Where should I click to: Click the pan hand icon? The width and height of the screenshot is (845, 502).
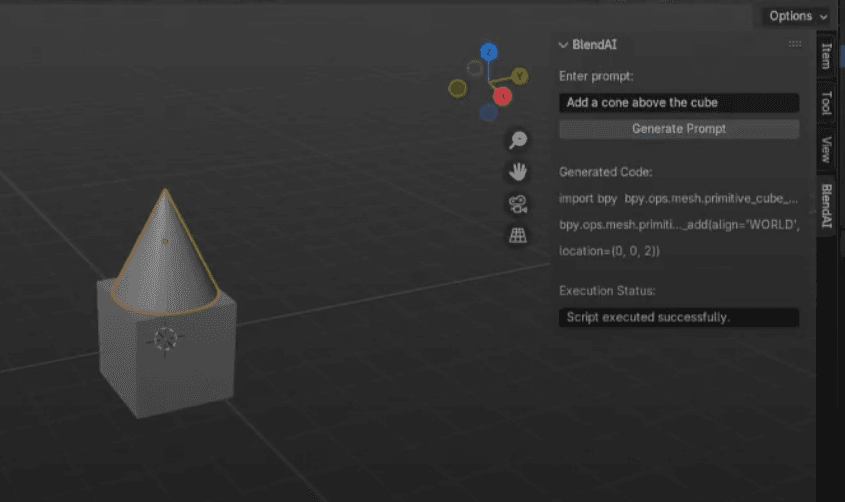pyautogui.click(x=518, y=172)
